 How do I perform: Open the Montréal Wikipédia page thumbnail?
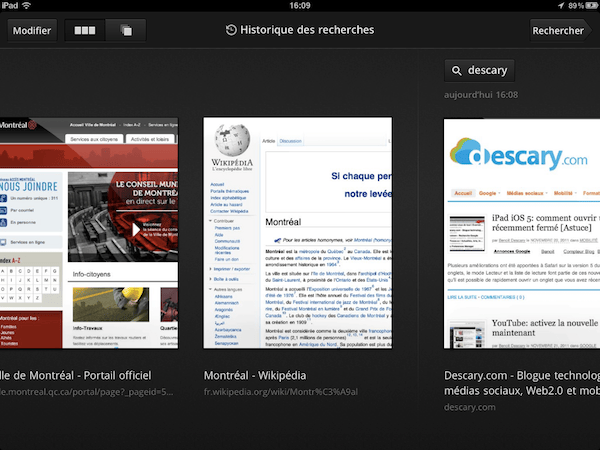(298, 233)
